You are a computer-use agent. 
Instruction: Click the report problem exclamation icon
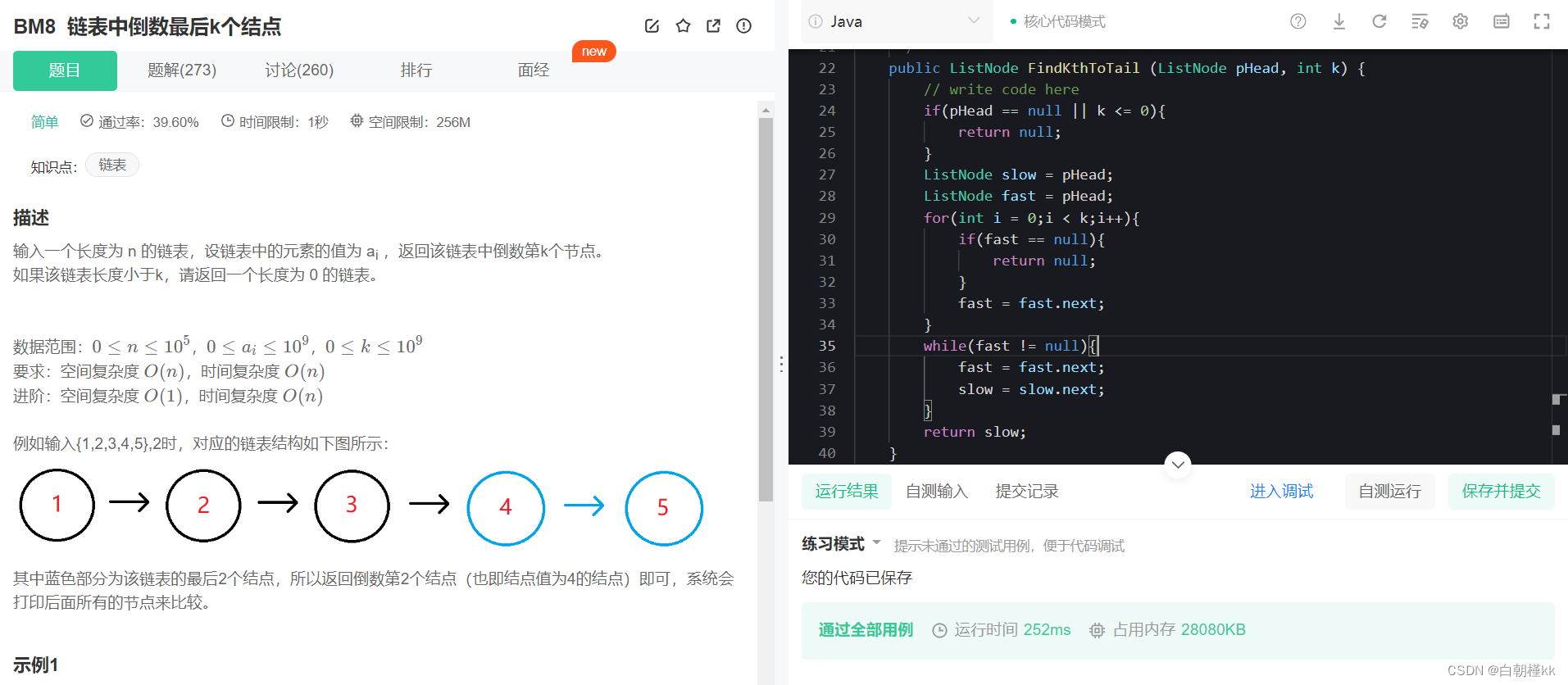pyautogui.click(x=743, y=26)
